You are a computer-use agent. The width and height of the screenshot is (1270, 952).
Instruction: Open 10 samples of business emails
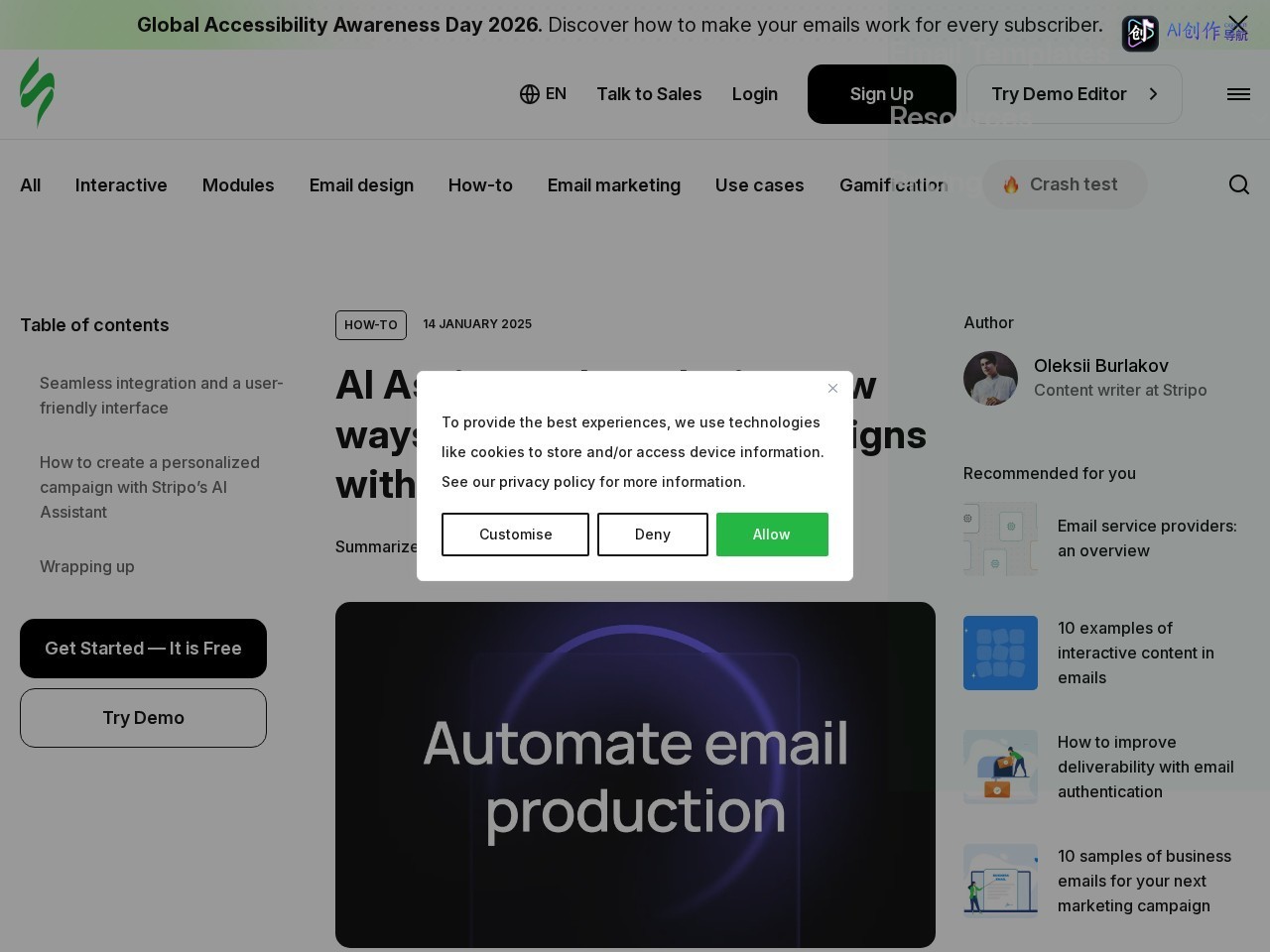[1144, 881]
